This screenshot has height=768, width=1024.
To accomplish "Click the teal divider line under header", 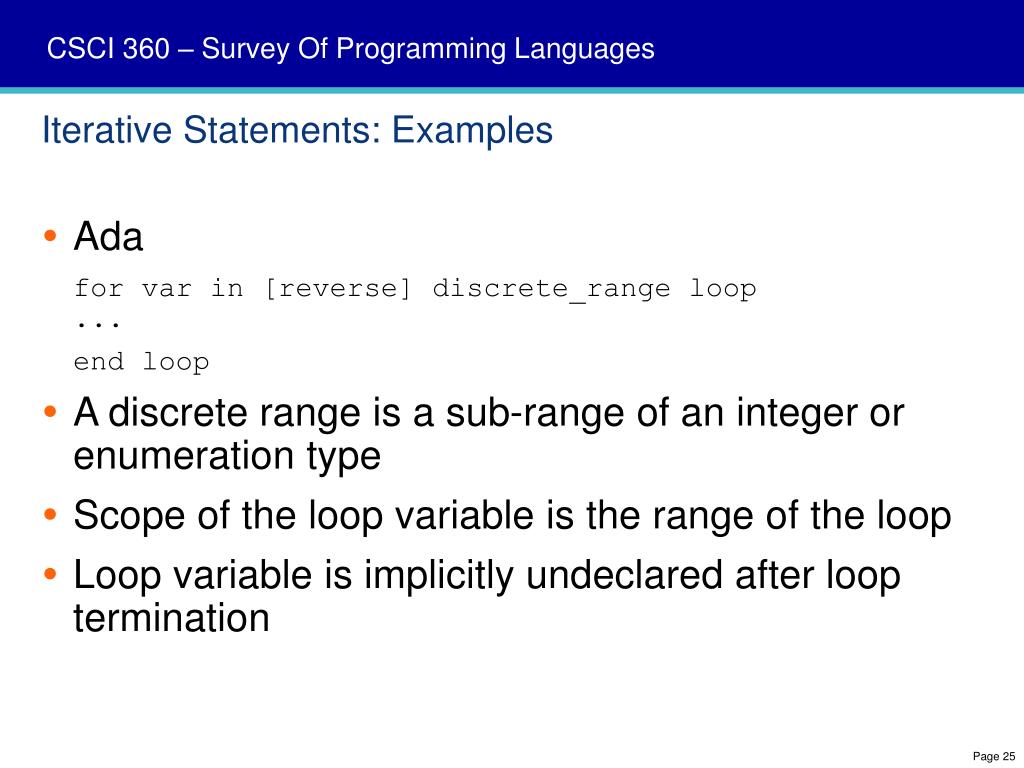I will 512,90.
